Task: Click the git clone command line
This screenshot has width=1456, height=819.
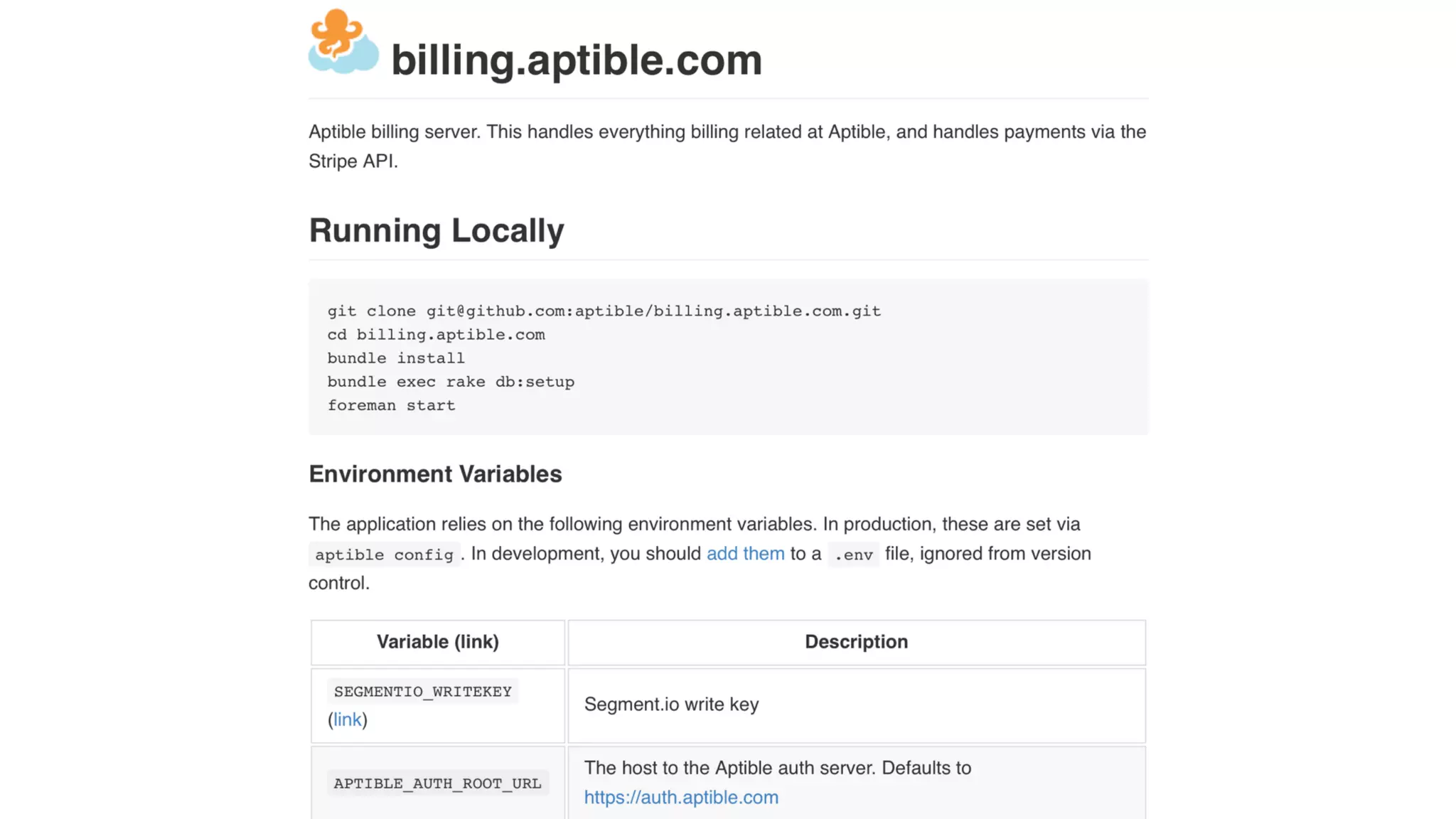Action: (x=604, y=311)
